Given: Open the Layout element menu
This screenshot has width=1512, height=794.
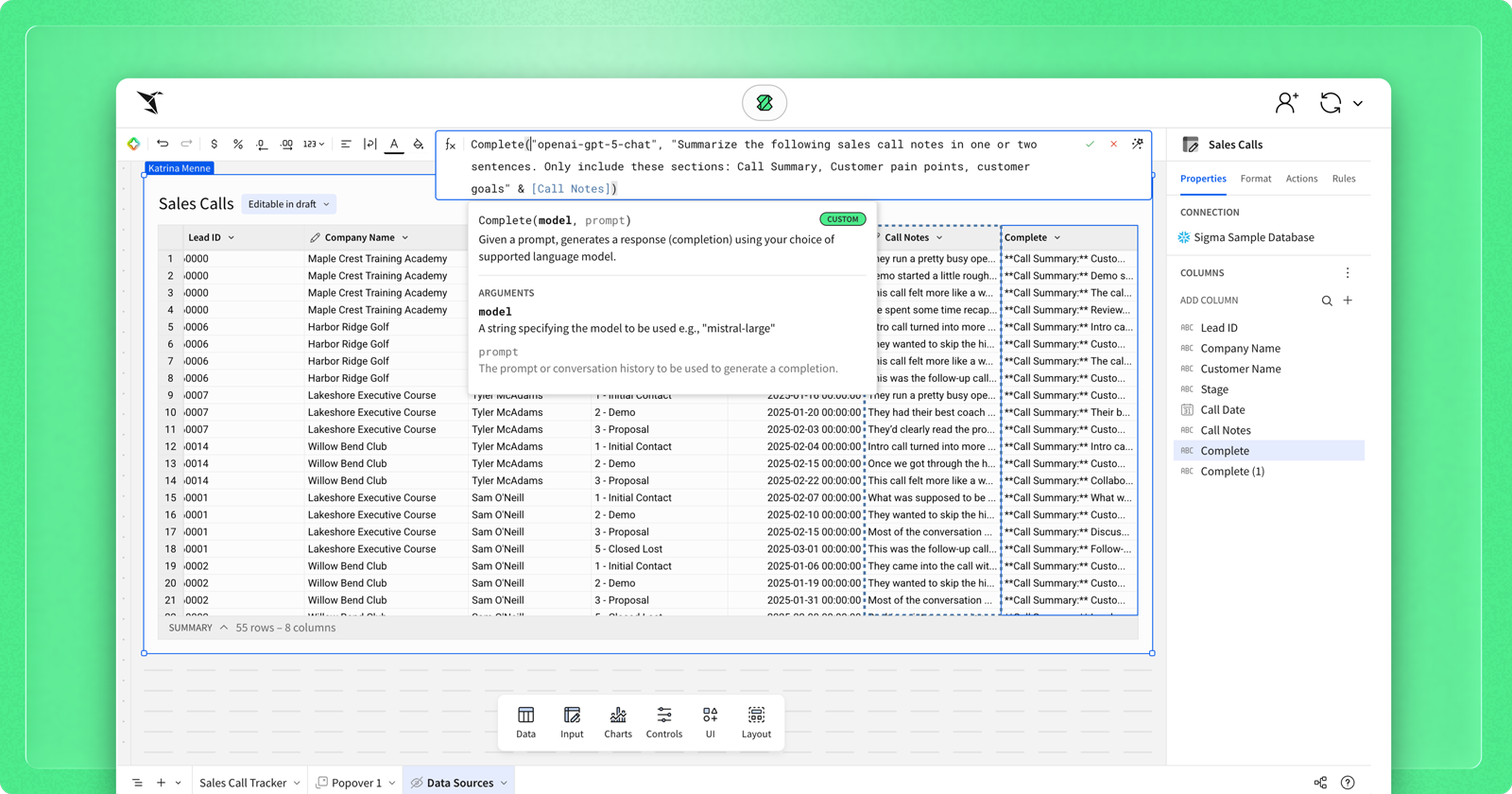Looking at the screenshot, I should click(756, 722).
